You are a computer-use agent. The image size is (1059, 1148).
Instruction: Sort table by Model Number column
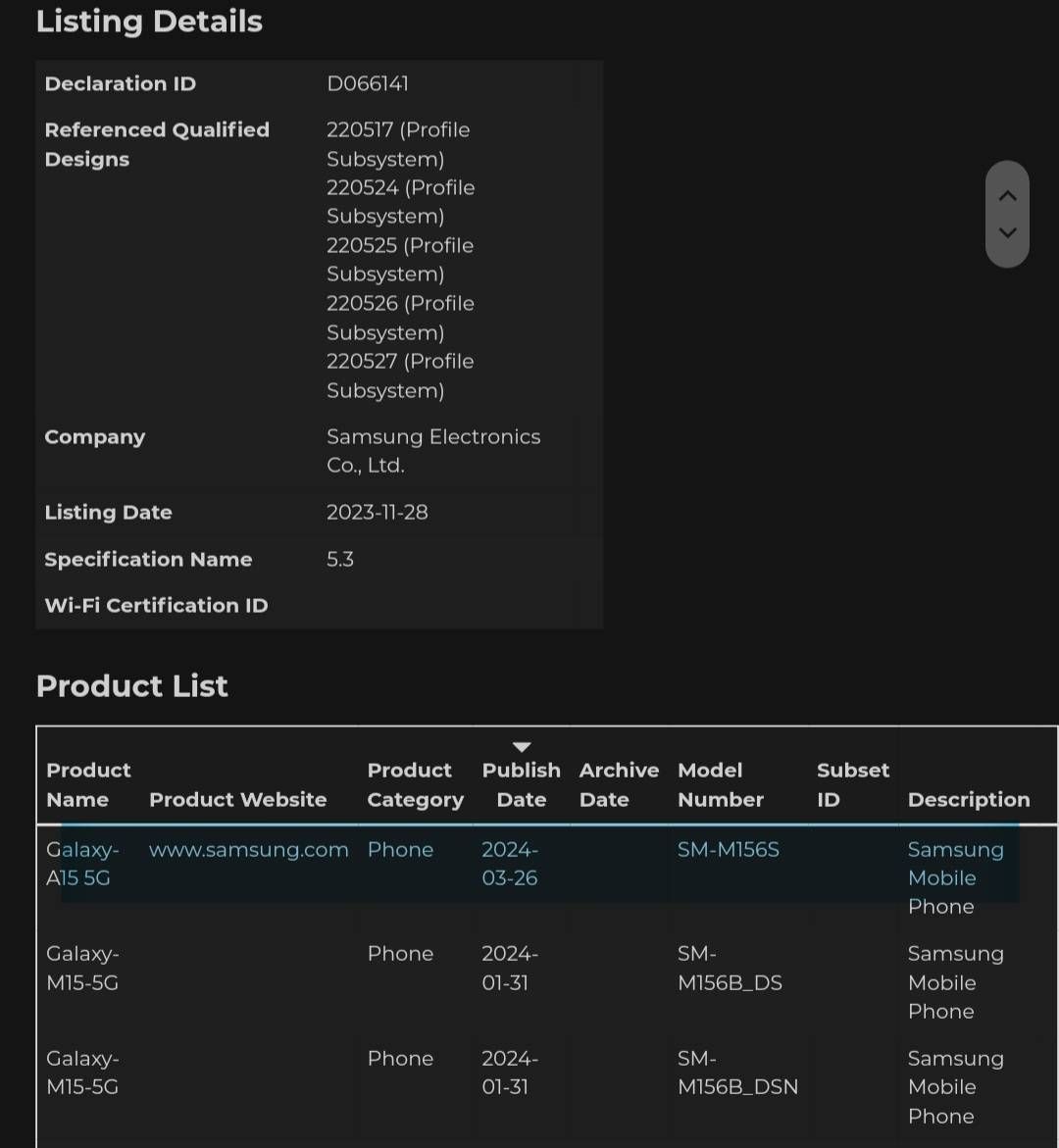pos(721,784)
